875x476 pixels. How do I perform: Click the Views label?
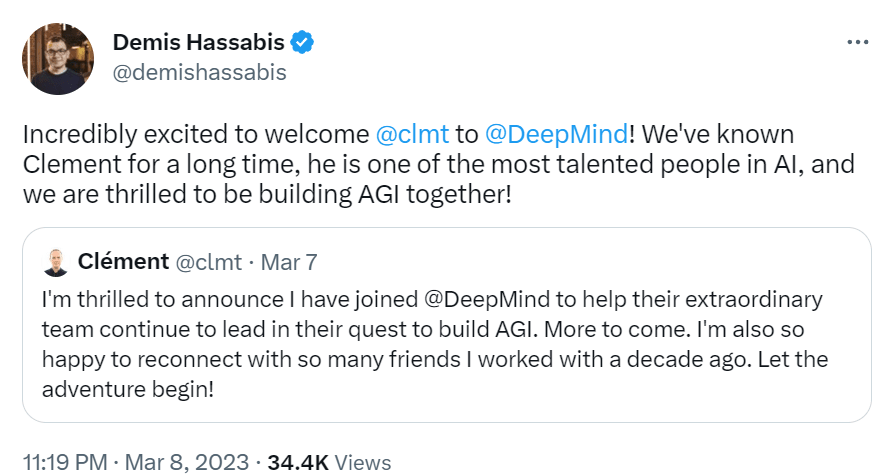pos(364,462)
